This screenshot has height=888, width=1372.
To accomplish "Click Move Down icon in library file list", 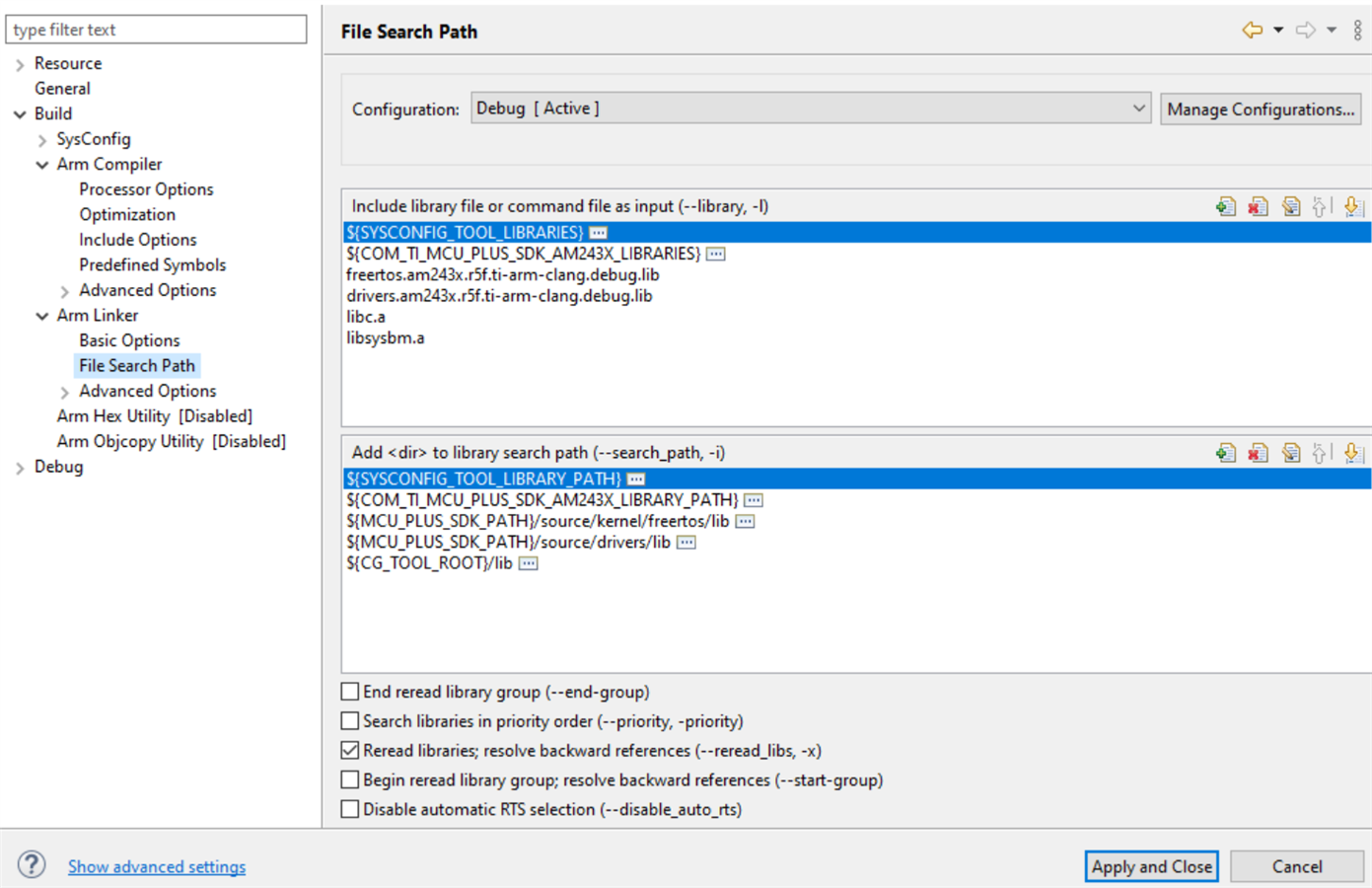I will pos(1353,206).
